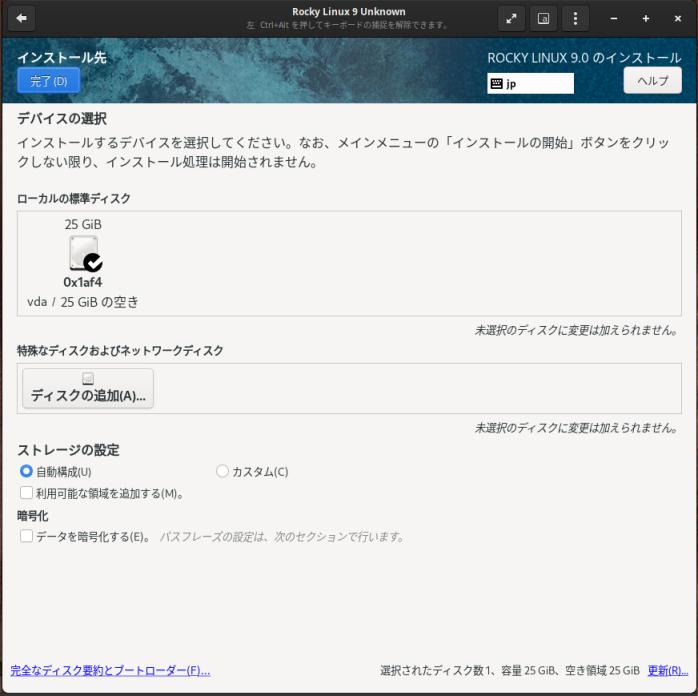The image size is (698, 696).
Task: Toggle fullscreen view of the VM
Action: (x=511, y=18)
